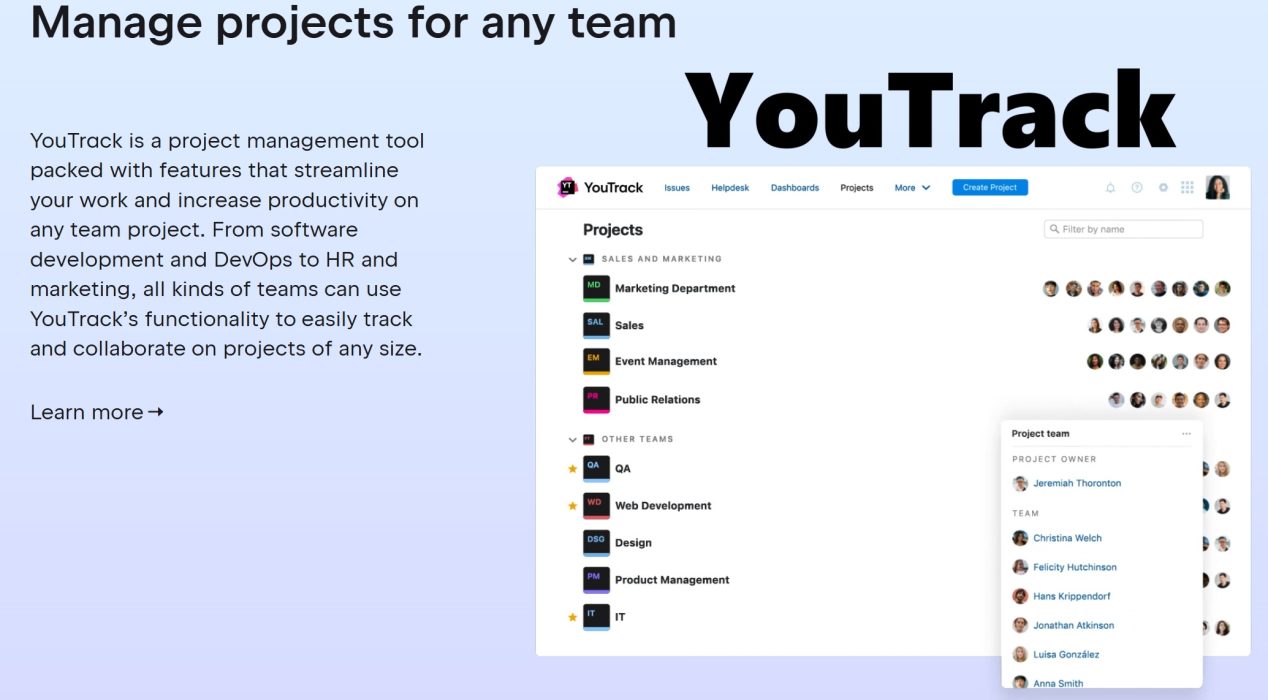The image size is (1268, 700).
Task: Toggle the IT project favorite star
Action: 571,617
